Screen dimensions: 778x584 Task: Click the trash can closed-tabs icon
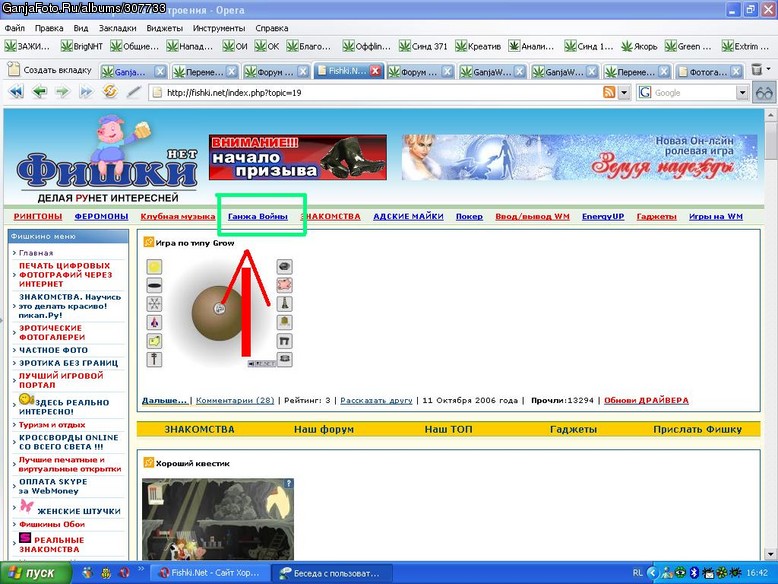click(x=756, y=70)
